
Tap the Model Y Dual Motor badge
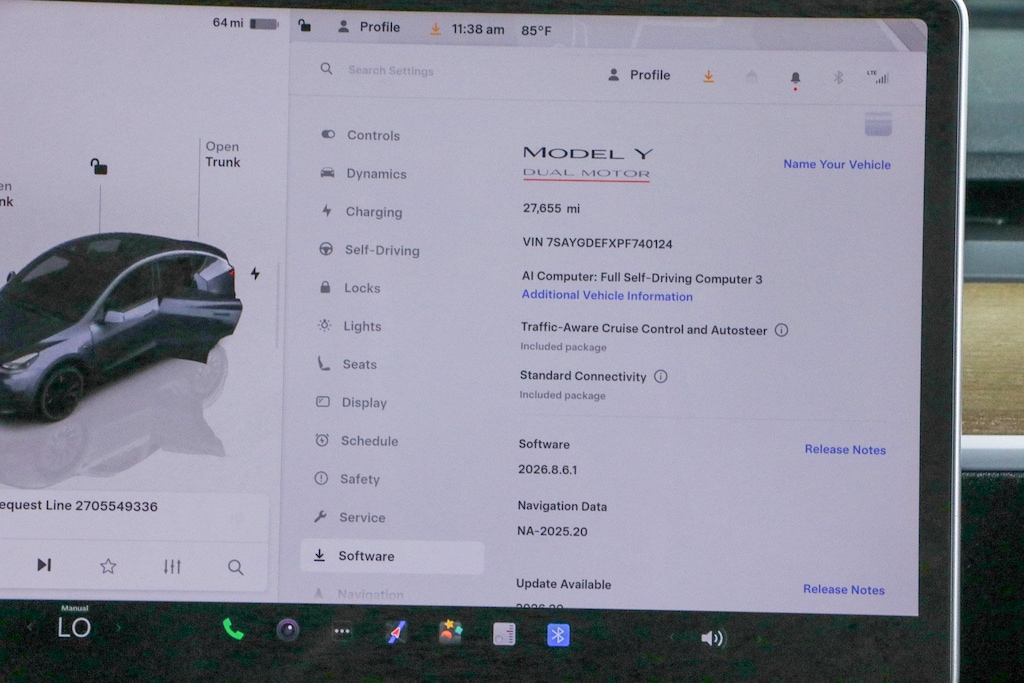(587, 163)
